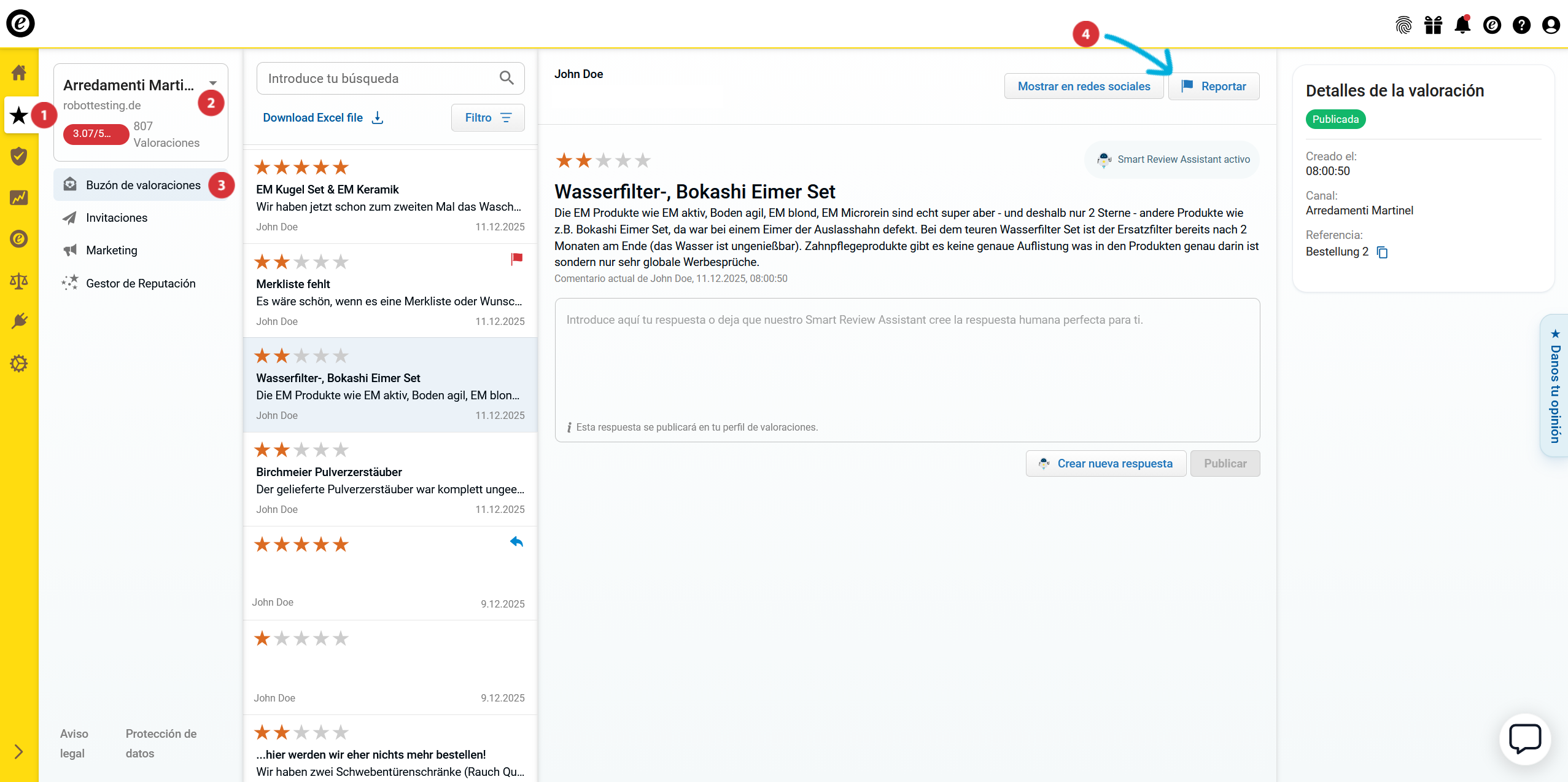
Task: Click Crear nueva respuesta button
Action: 1106,464
